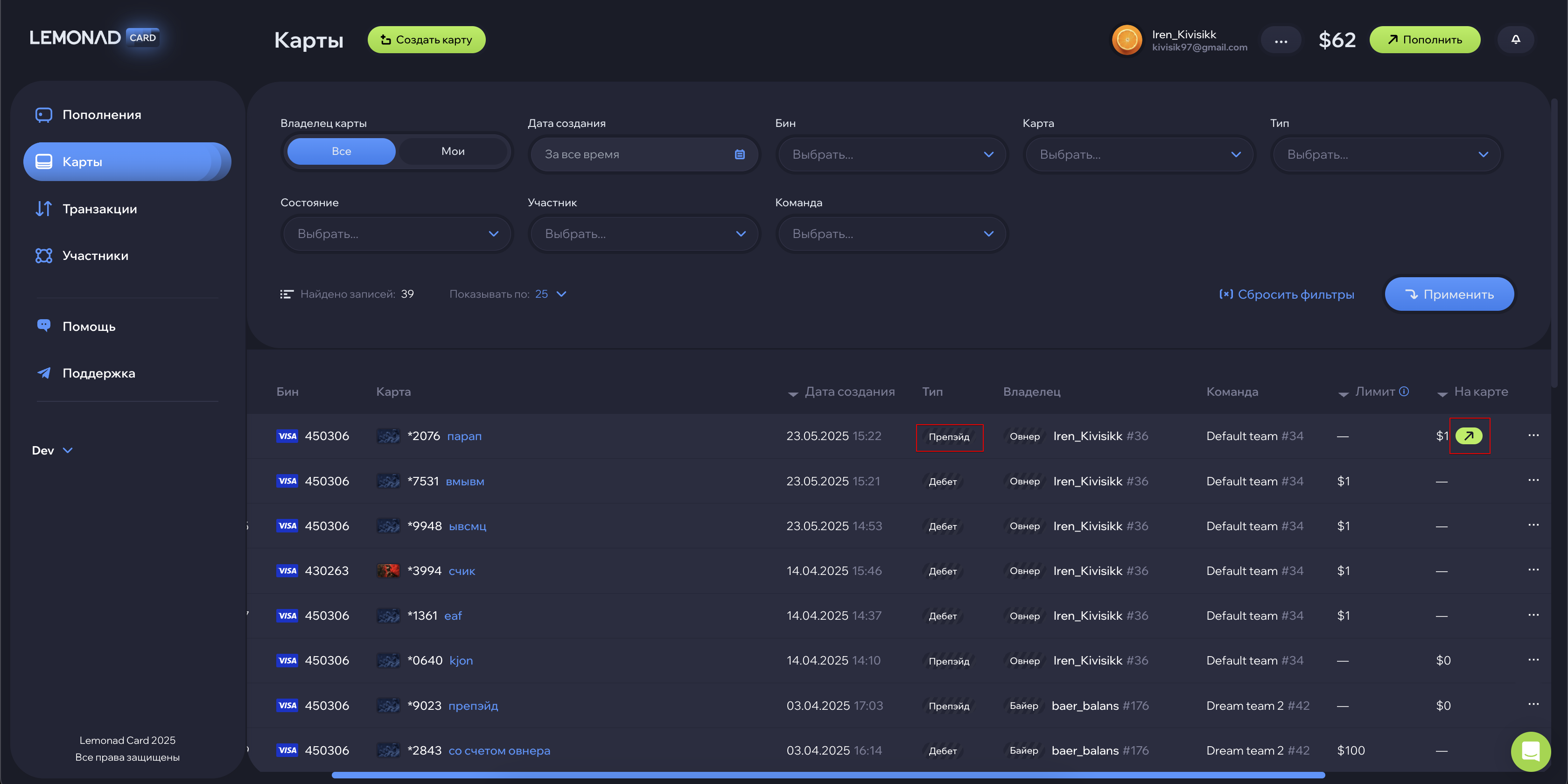Click the horizontal table scrollbar
Viewport: 1568px width, 784px height.
(x=828, y=775)
